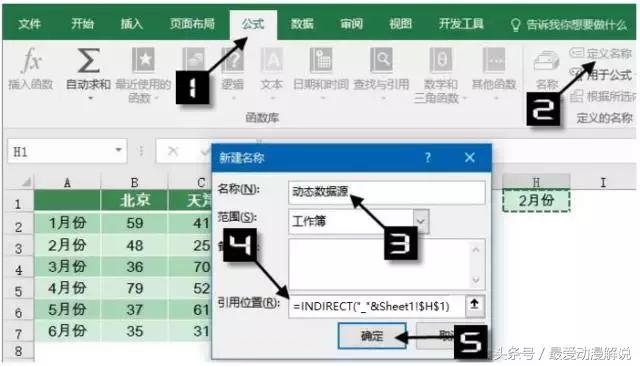
Task: Switch to the 开发工具 Developer tab
Action: pyautogui.click(x=461, y=24)
